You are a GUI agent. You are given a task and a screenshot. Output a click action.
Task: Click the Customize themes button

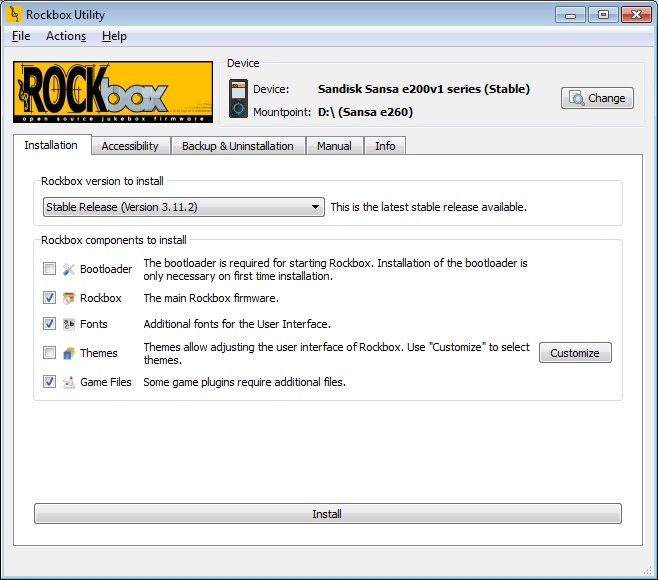coord(575,353)
